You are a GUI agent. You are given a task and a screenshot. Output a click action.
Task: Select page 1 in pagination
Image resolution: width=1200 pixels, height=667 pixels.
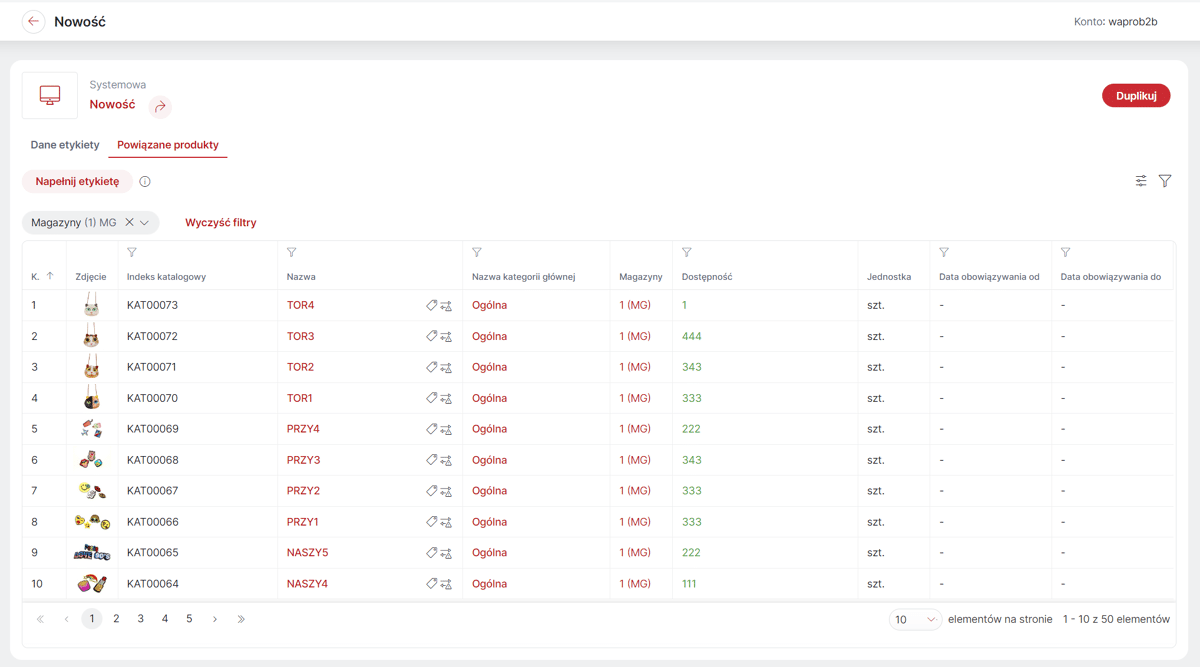point(92,619)
